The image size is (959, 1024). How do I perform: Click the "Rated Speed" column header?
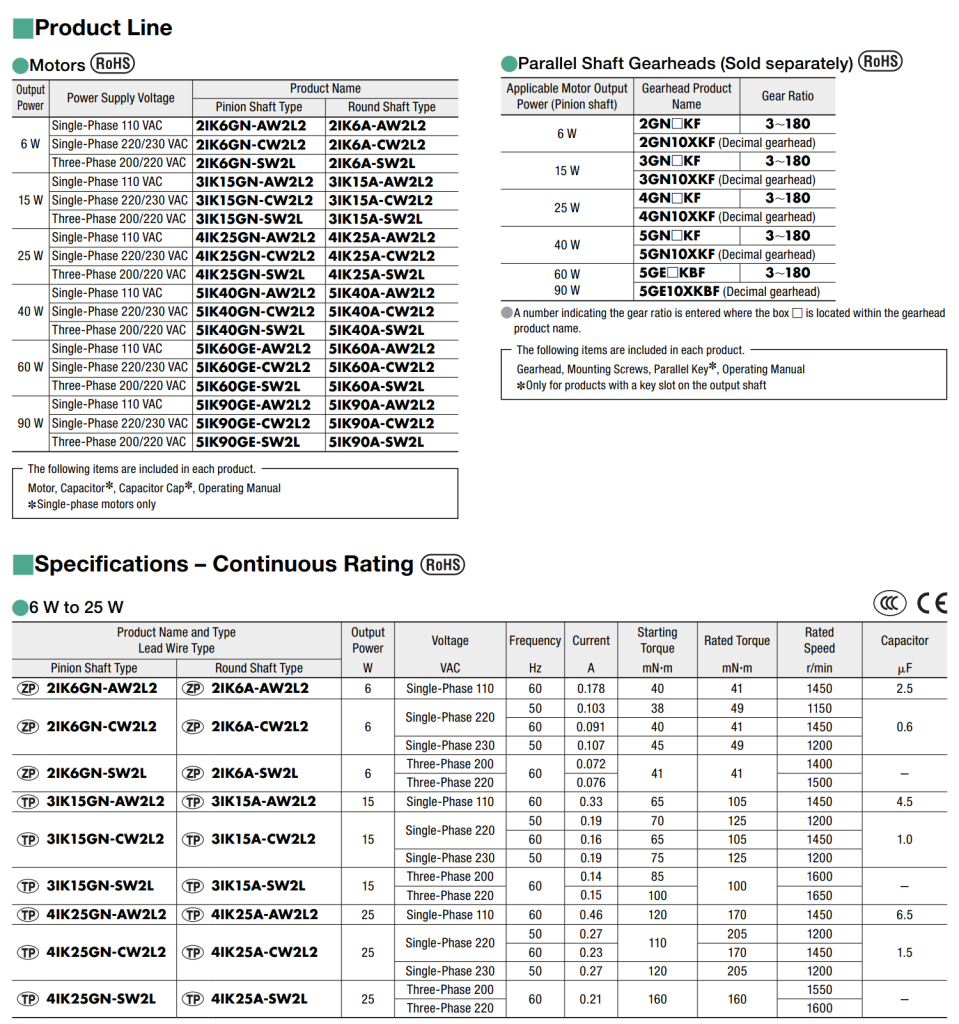pyautogui.click(x=819, y=640)
